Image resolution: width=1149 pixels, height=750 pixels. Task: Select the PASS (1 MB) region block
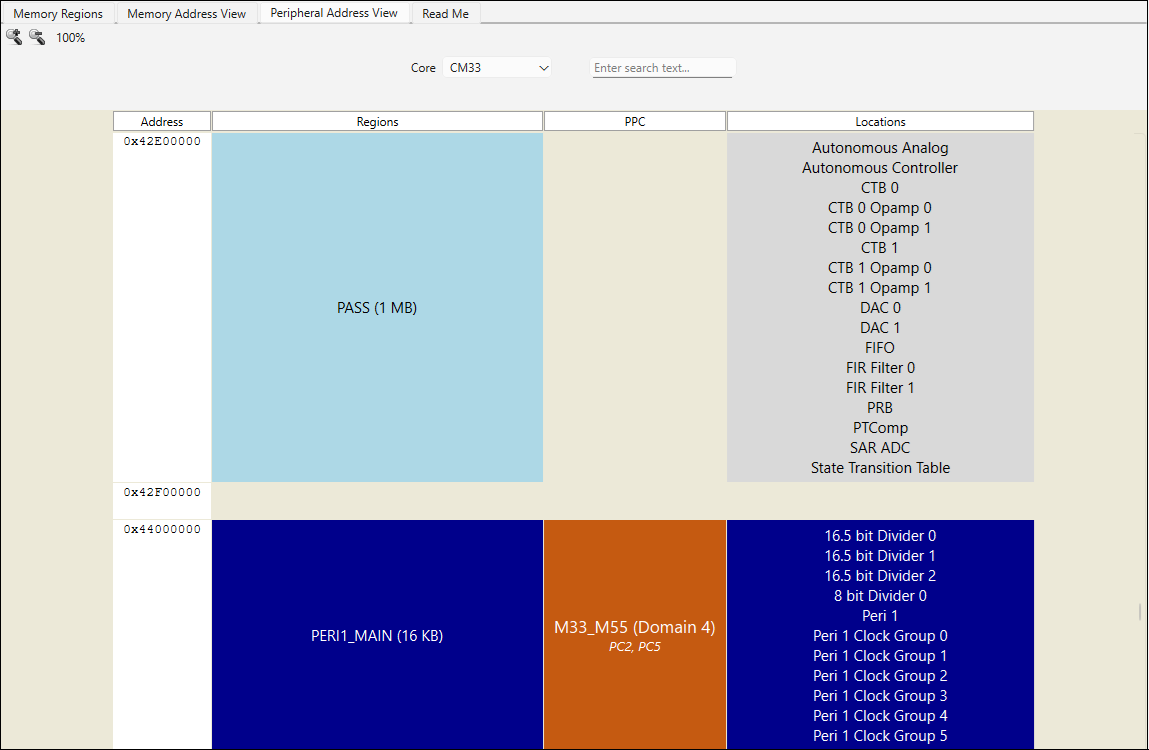(377, 308)
